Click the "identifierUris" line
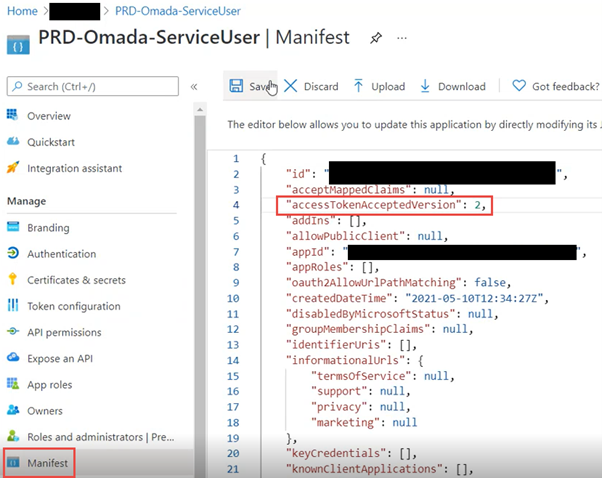 click(351, 345)
